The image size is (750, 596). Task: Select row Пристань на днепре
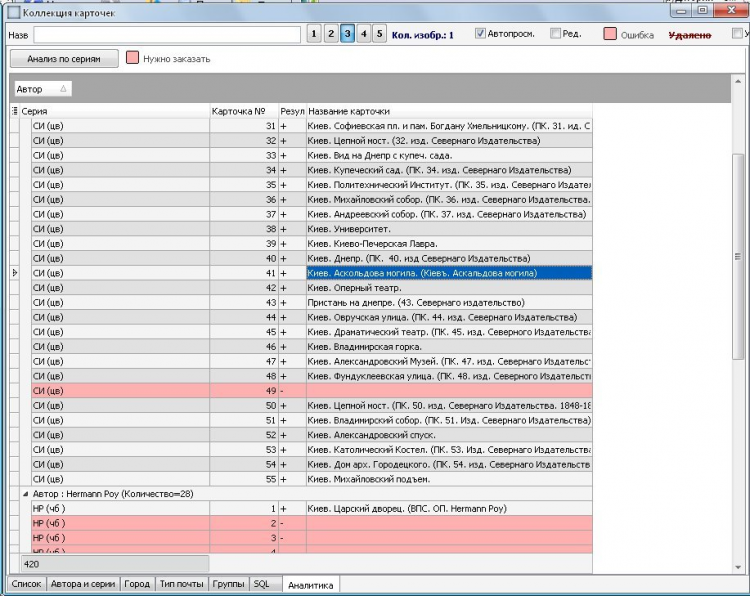[x=312, y=303]
